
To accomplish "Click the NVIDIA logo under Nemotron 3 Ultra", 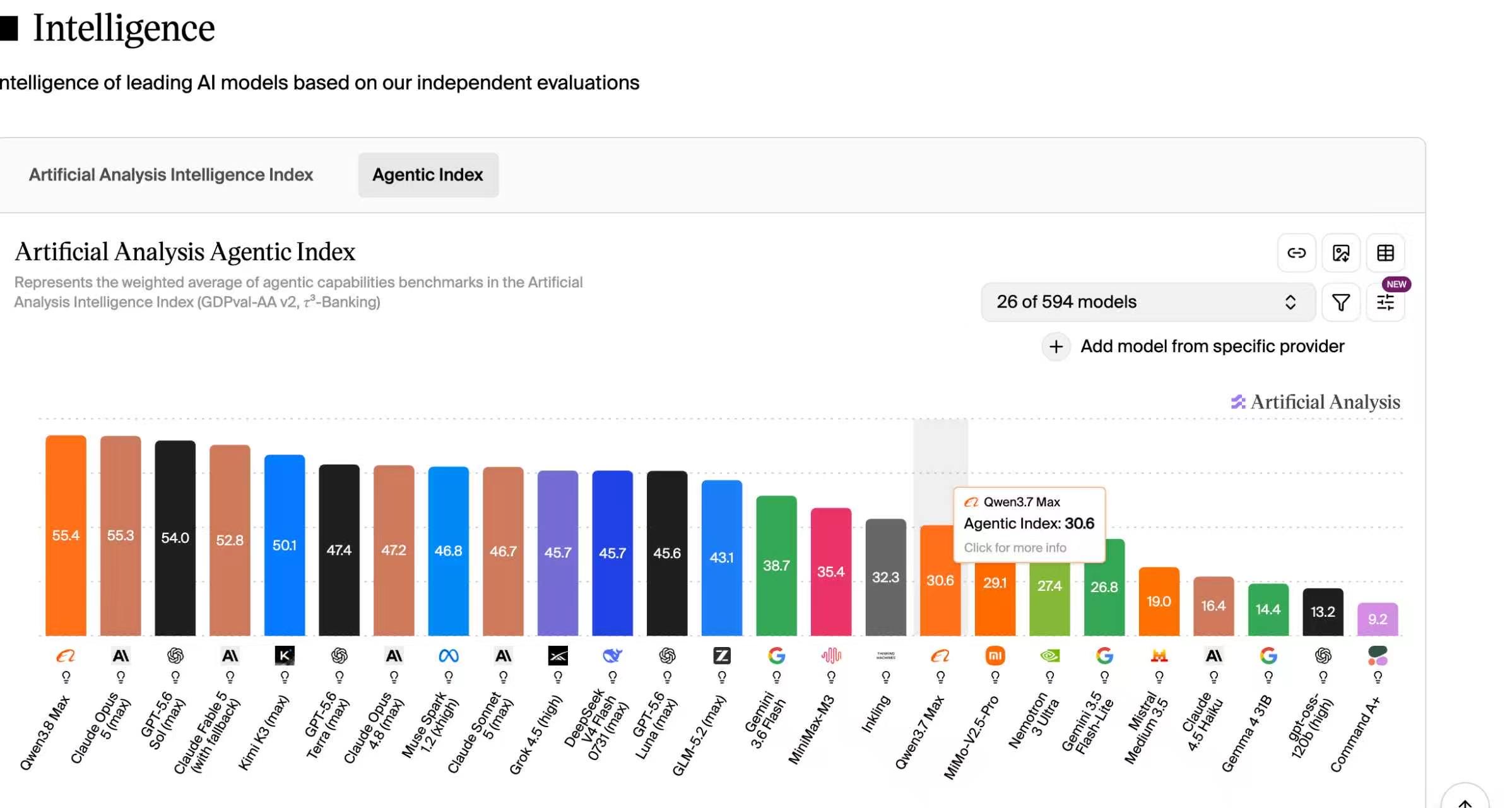I will coord(1049,656).
